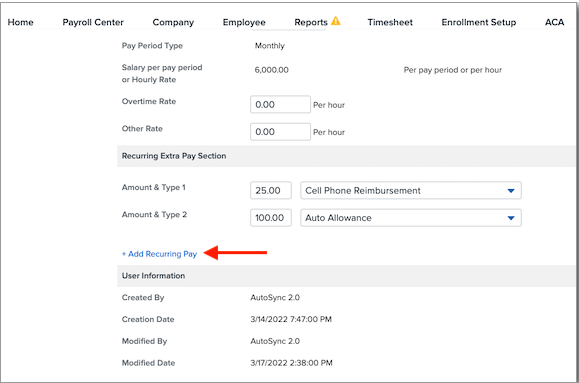The width and height of the screenshot is (579, 383).
Task: Select the Modified By AutoSync 2.0 value
Action: point(275,341)
